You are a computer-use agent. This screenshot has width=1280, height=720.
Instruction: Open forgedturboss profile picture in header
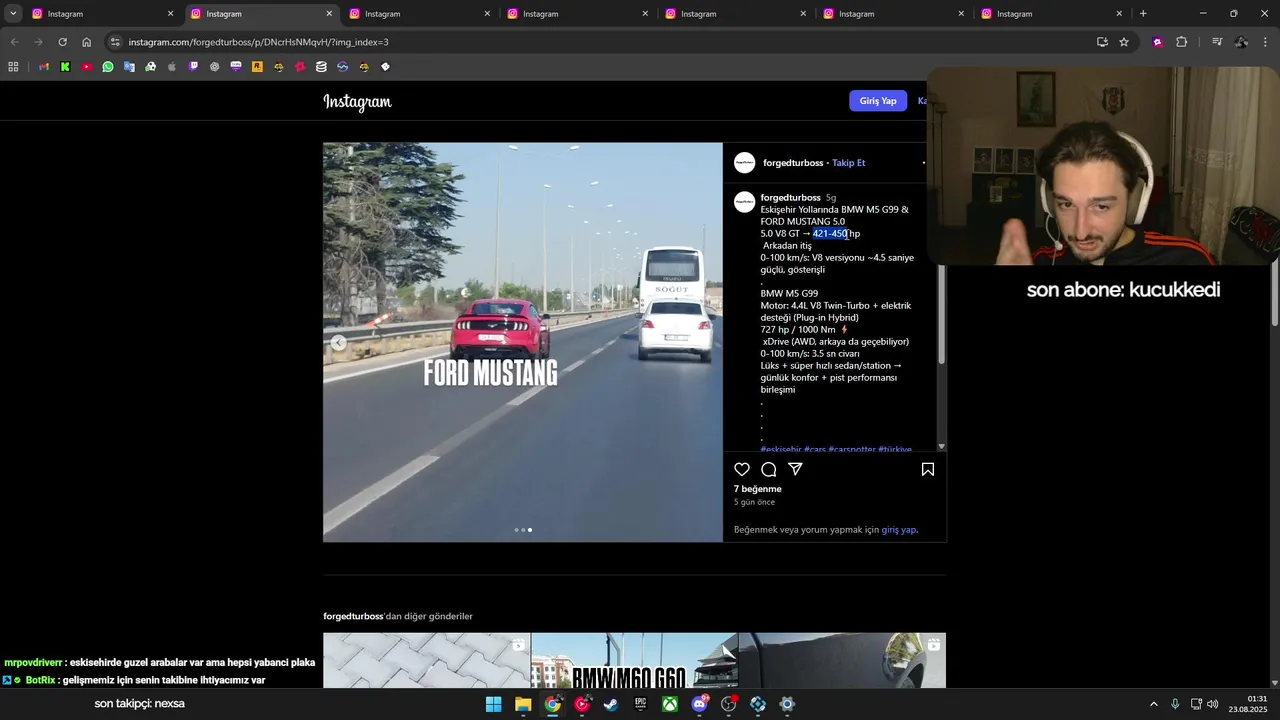click(745, 163)
